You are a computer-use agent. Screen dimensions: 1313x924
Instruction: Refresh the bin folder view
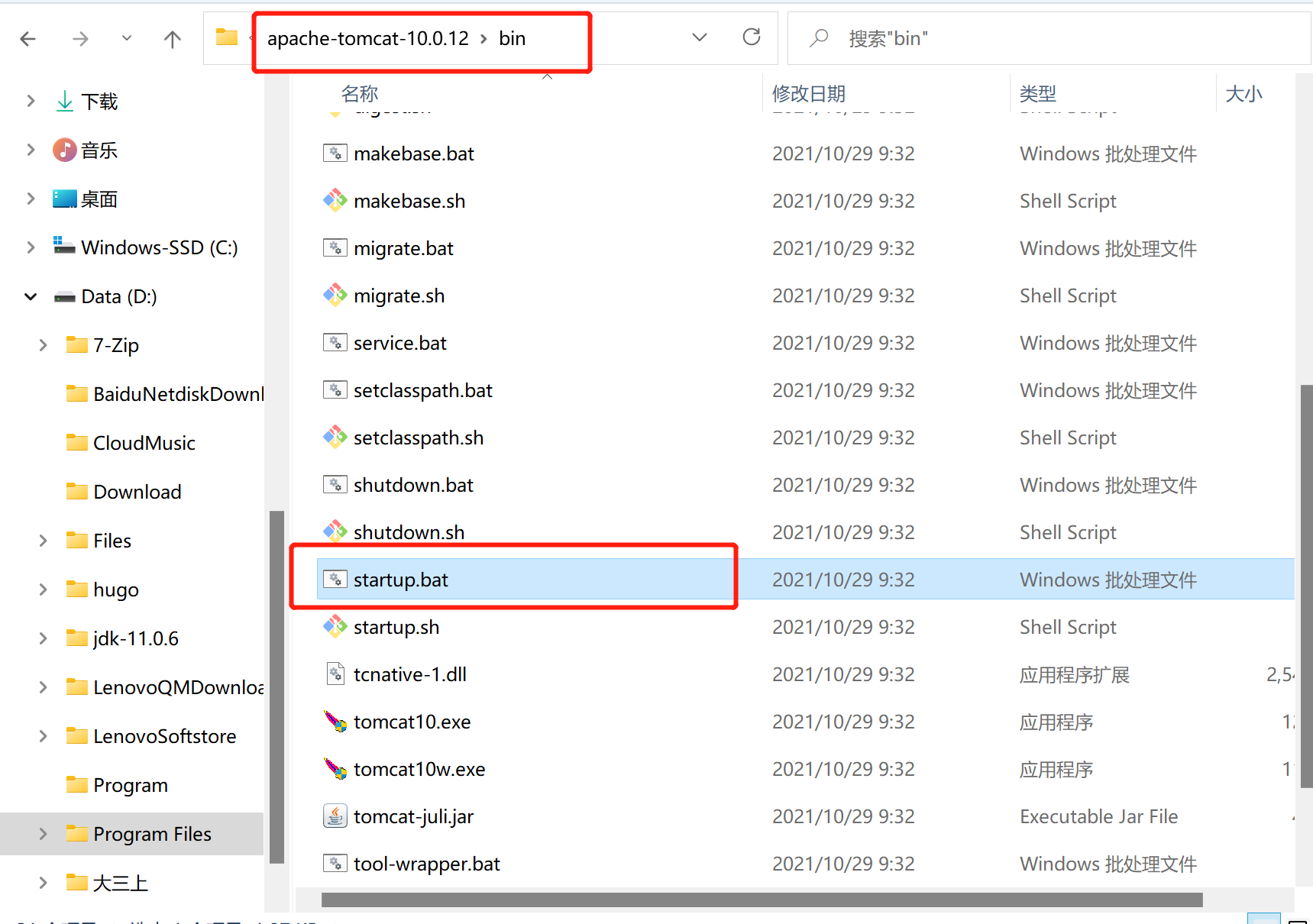[752, 37]
